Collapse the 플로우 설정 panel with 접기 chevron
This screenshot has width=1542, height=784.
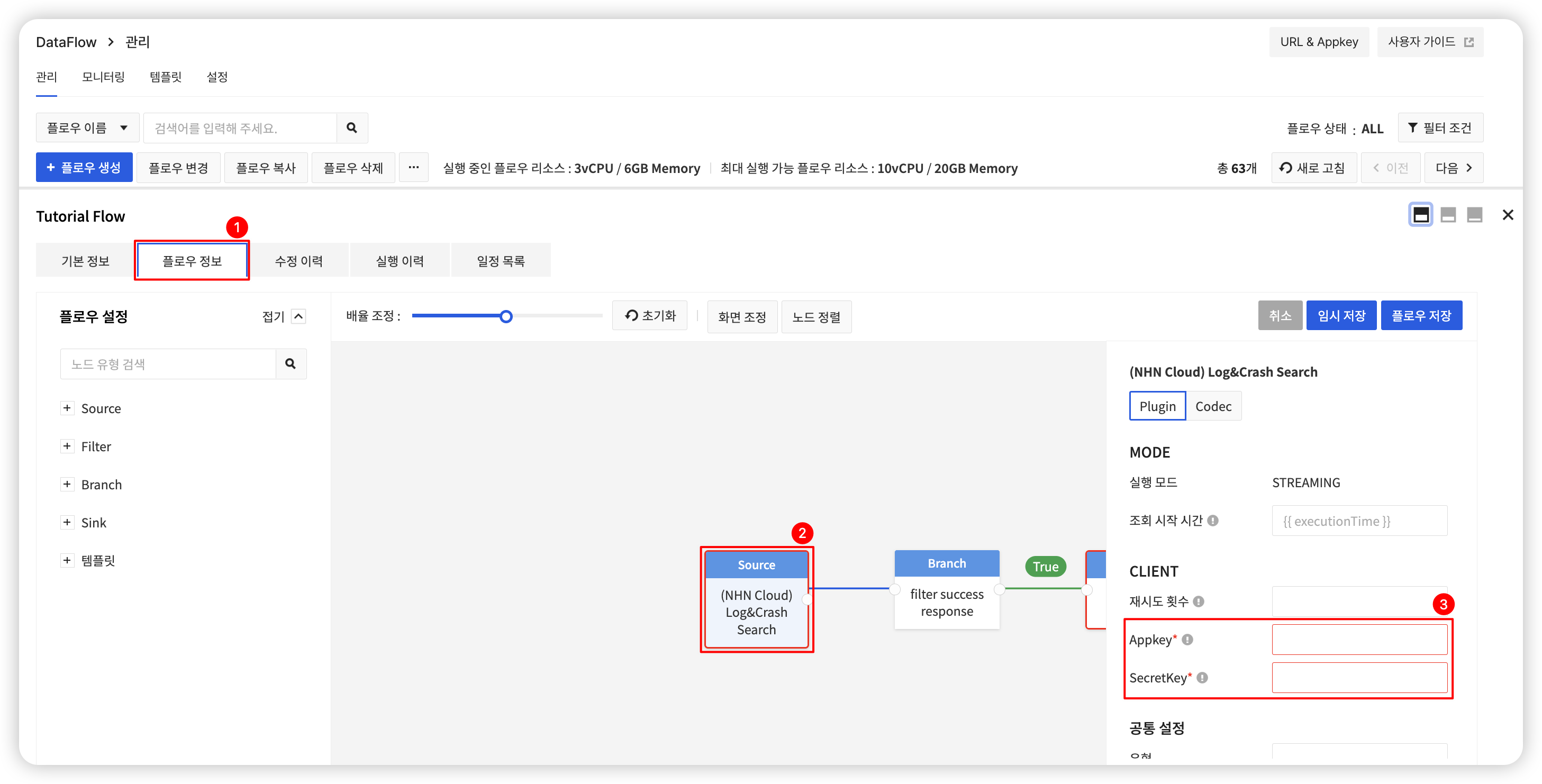coord(298,316)
